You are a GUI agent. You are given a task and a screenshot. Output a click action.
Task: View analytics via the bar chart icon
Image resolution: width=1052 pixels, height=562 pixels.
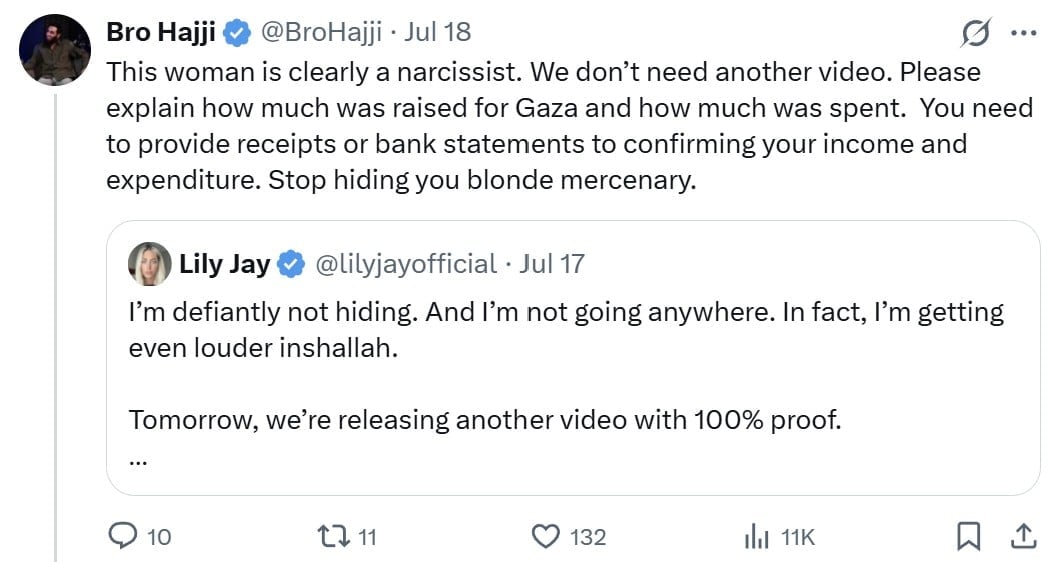(756, 537)
